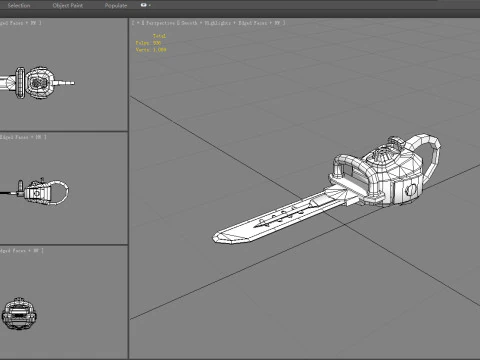
Task: Open the Perspective viewport label menu
Action: 160,23
